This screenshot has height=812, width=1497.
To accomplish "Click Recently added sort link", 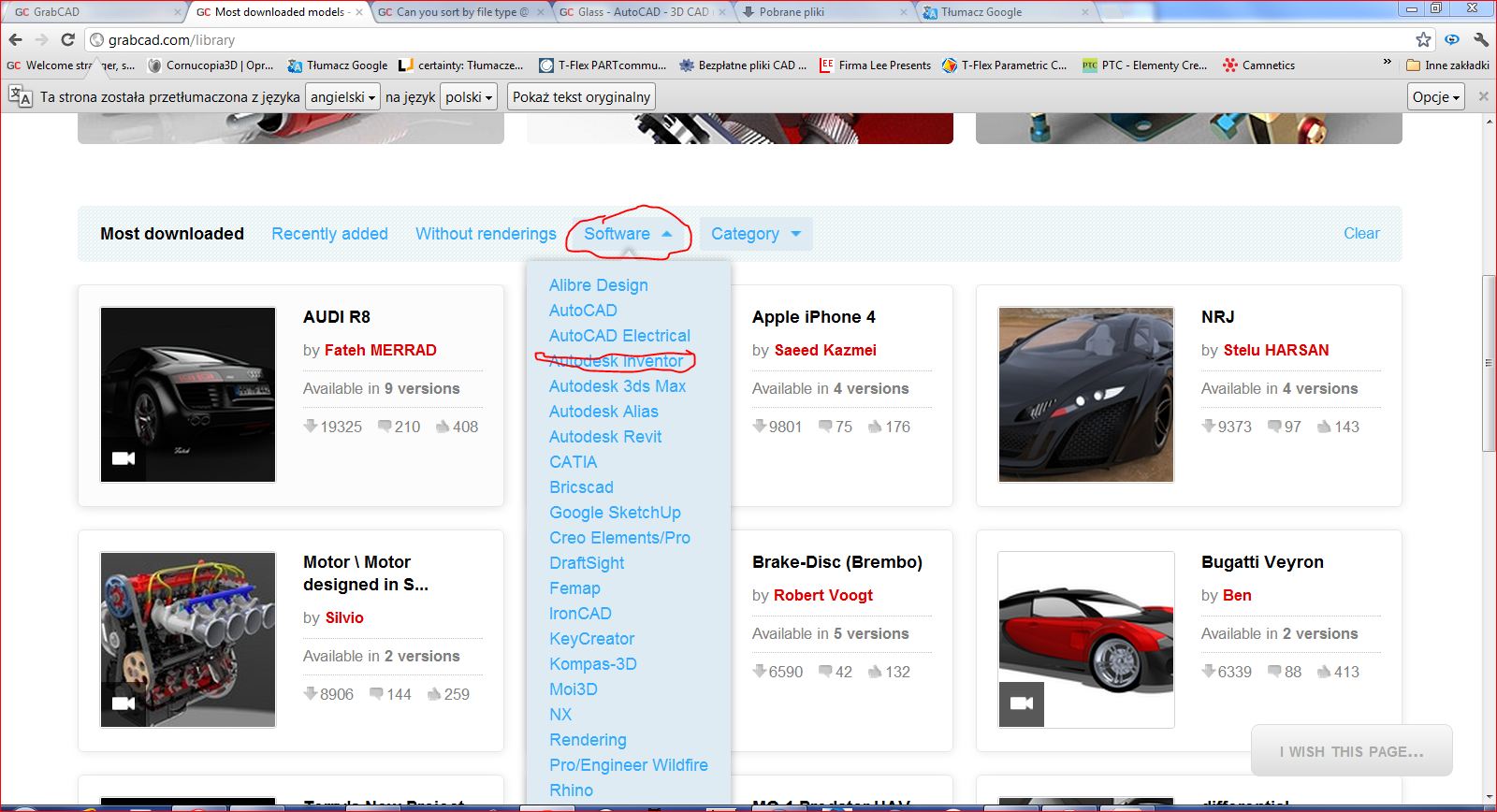I will pos(329,234).
